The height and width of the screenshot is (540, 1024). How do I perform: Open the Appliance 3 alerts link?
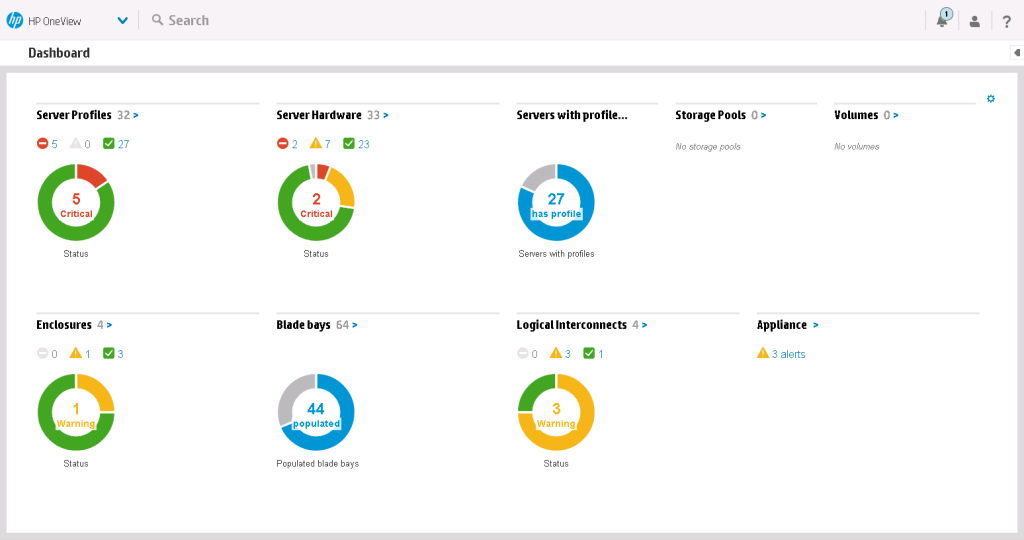point(788,354)
